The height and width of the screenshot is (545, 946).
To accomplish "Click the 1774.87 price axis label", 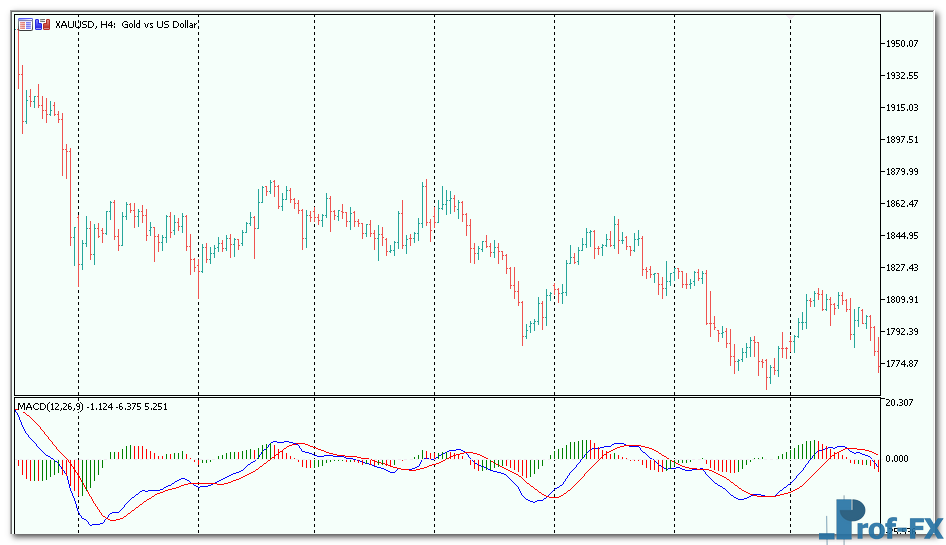I will pos(902,364).
